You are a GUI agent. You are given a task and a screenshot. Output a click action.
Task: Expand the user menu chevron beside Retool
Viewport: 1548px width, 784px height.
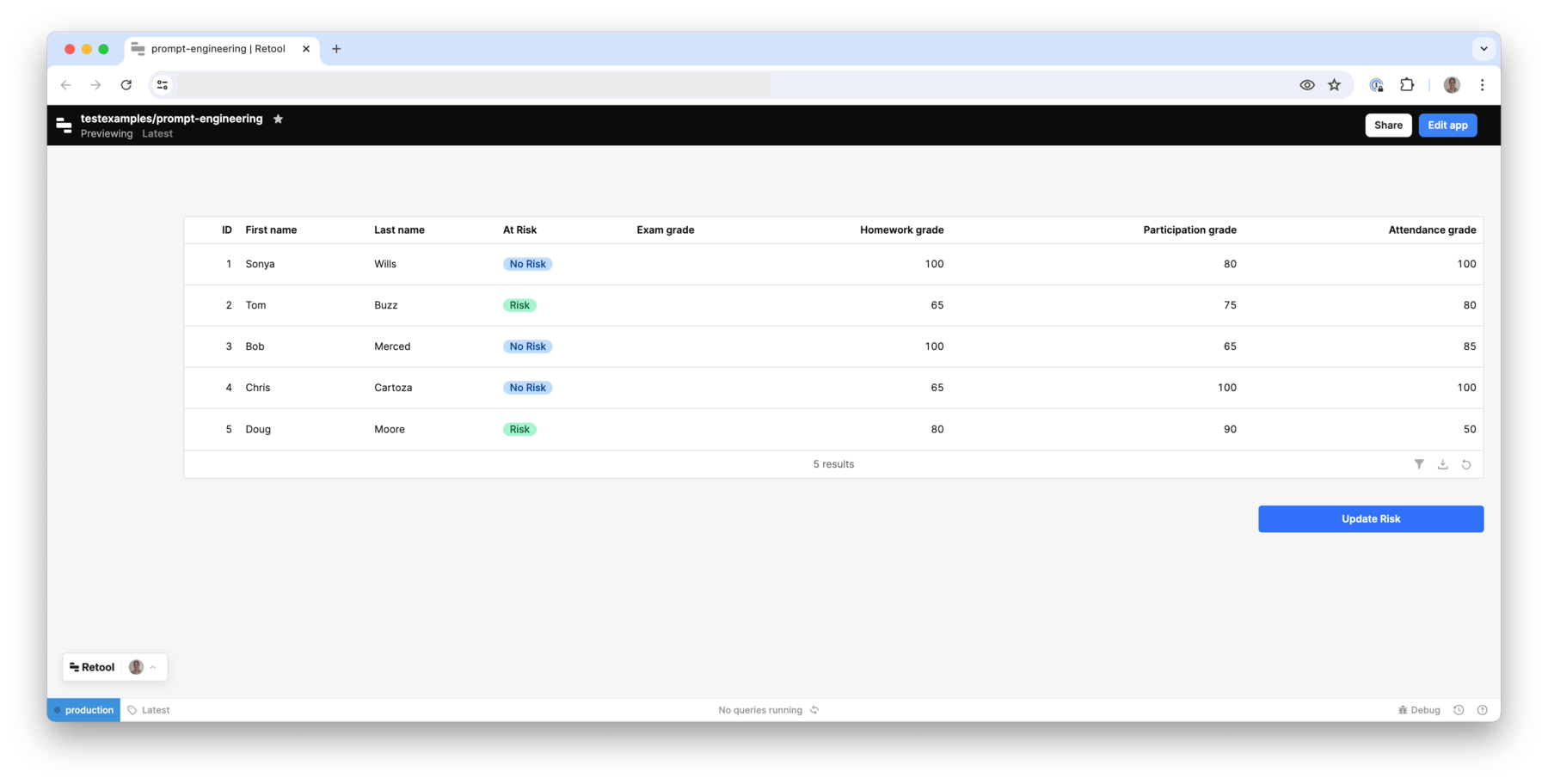coord(153,667)
